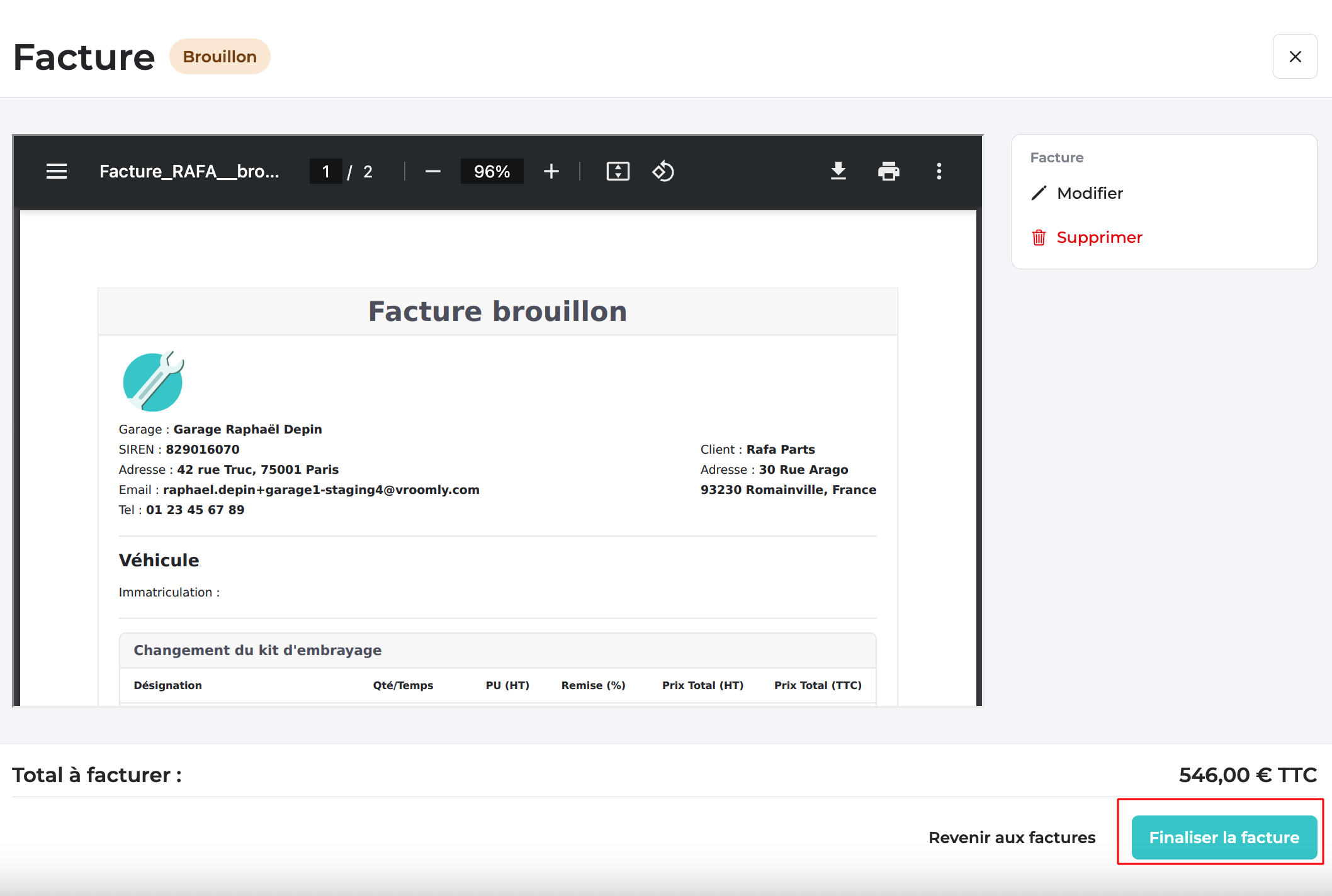Click the garage wrench logo
The width and height of the screenshot is (1332, 896).
[x=153, y=381]
